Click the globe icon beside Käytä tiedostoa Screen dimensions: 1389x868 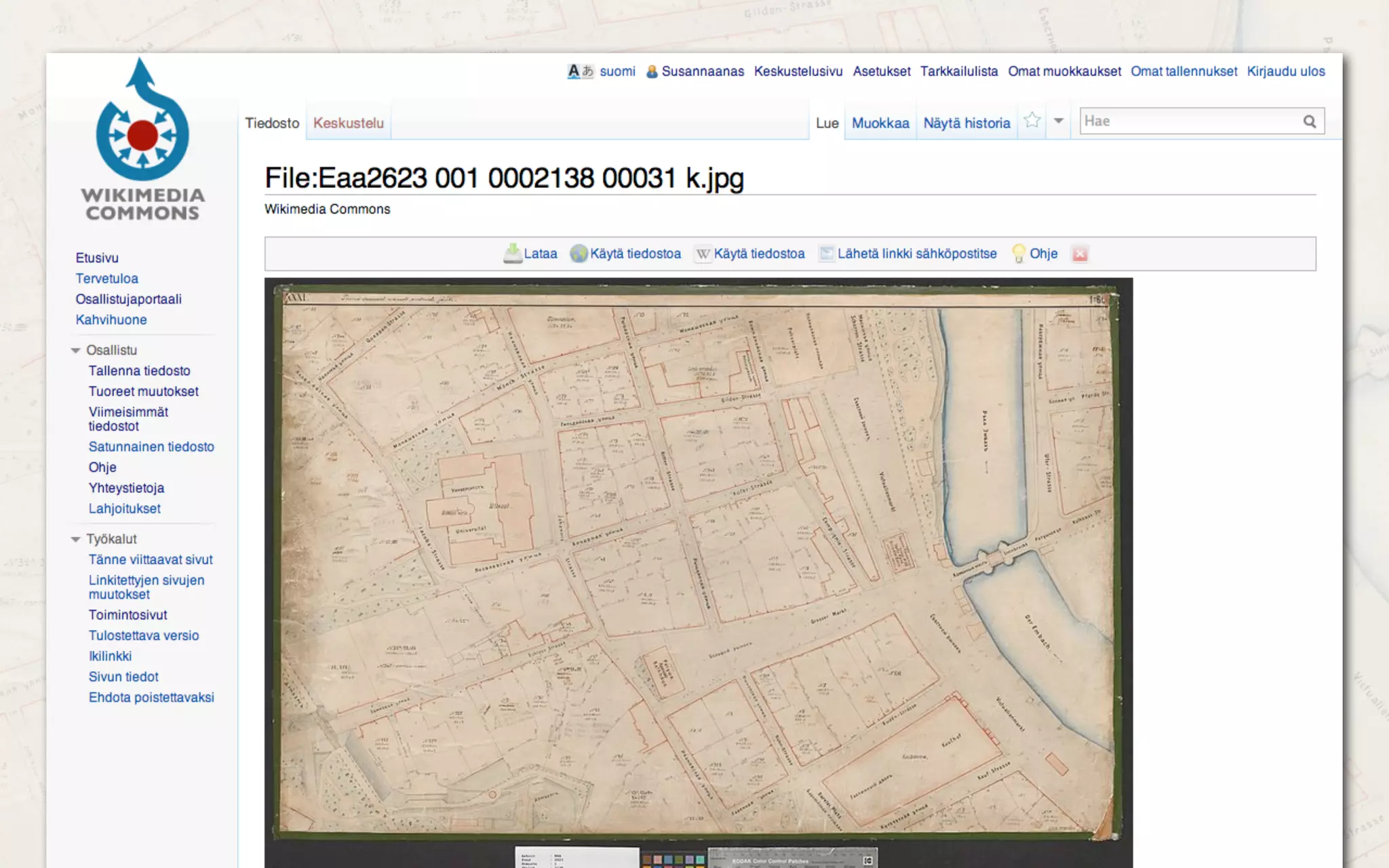(579, 254)
